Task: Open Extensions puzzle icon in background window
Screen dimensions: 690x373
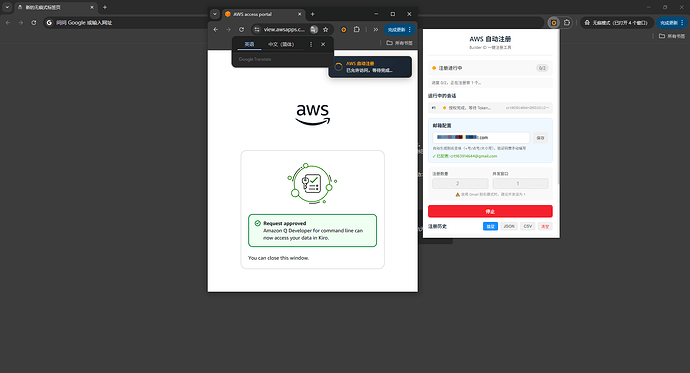Action: click(x=567, y=22)
